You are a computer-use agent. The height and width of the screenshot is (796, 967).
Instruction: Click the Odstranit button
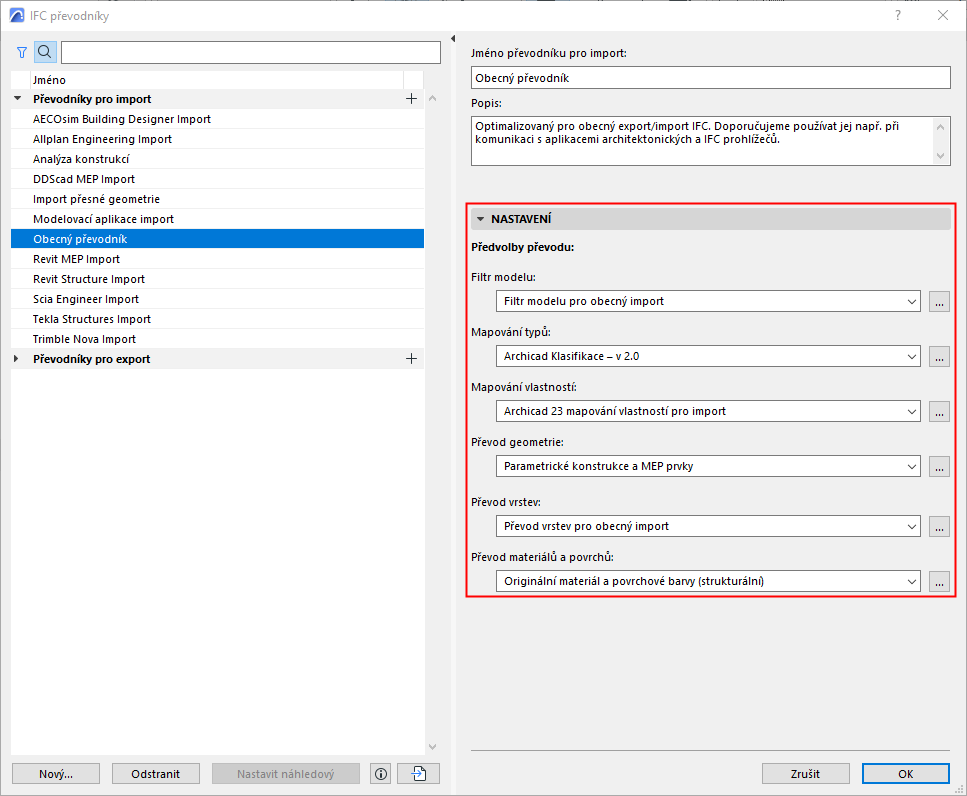(155, 774)
